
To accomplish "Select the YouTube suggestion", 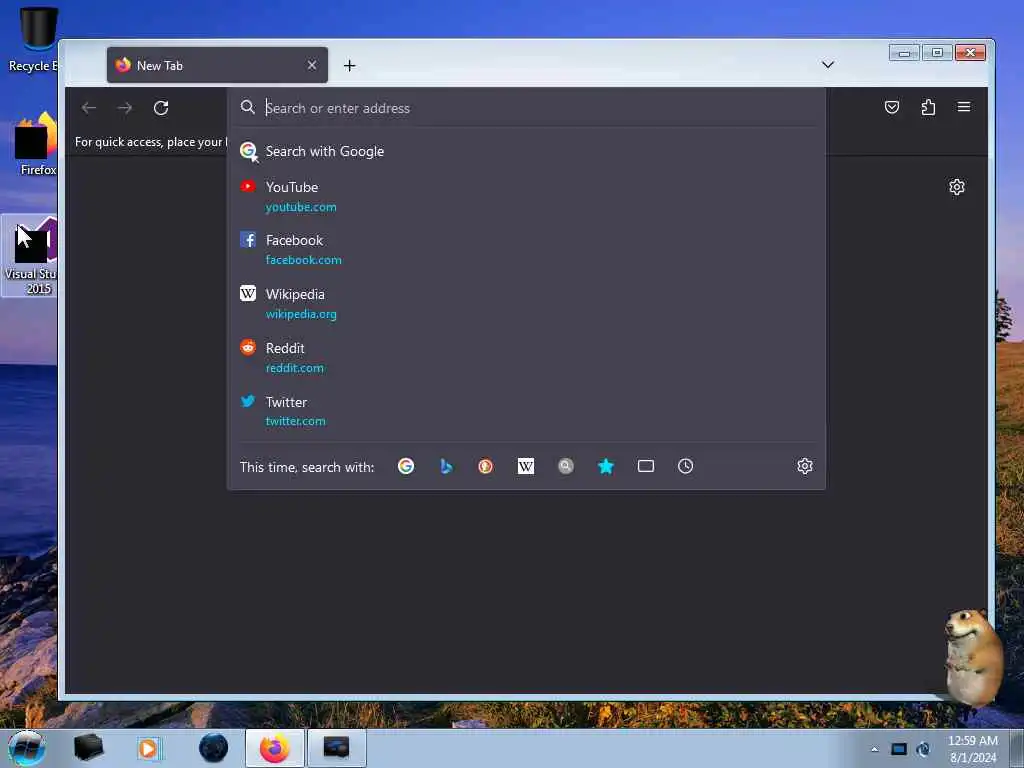I will [x=526, y=197].
